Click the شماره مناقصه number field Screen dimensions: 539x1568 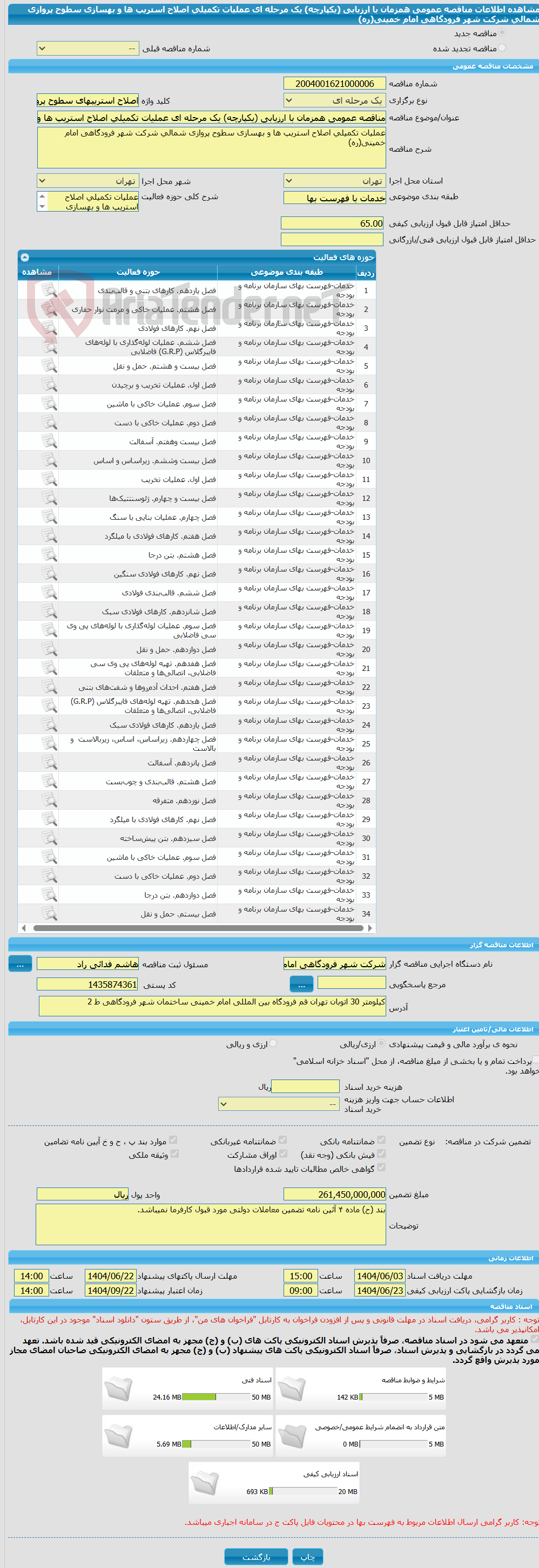pos(334,83)
